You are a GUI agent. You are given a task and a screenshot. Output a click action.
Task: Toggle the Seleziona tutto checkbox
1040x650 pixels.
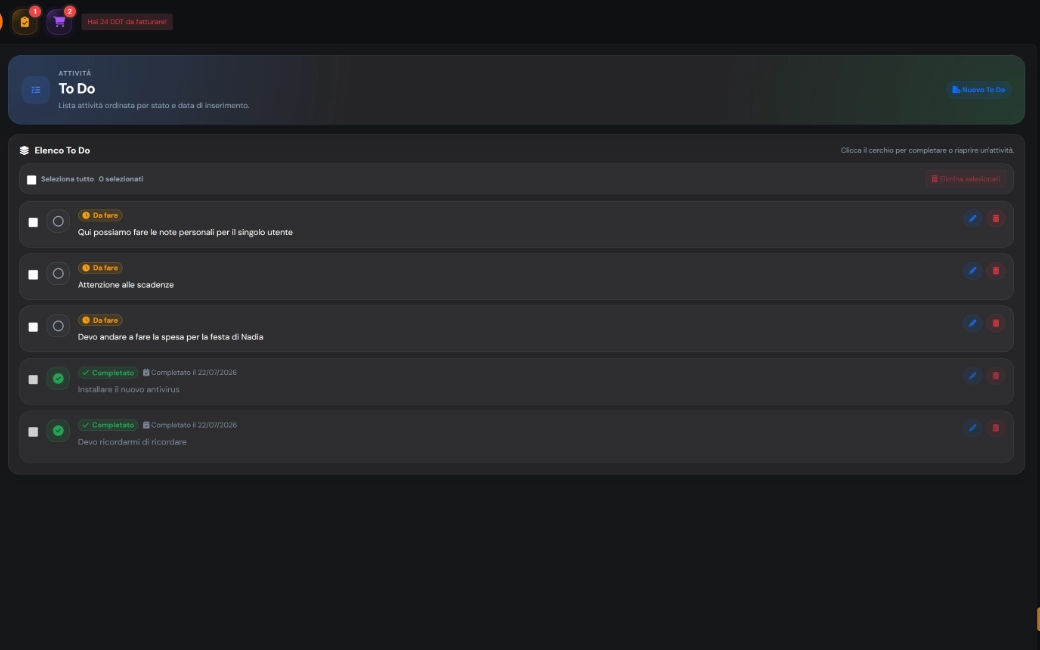point(31,180)
